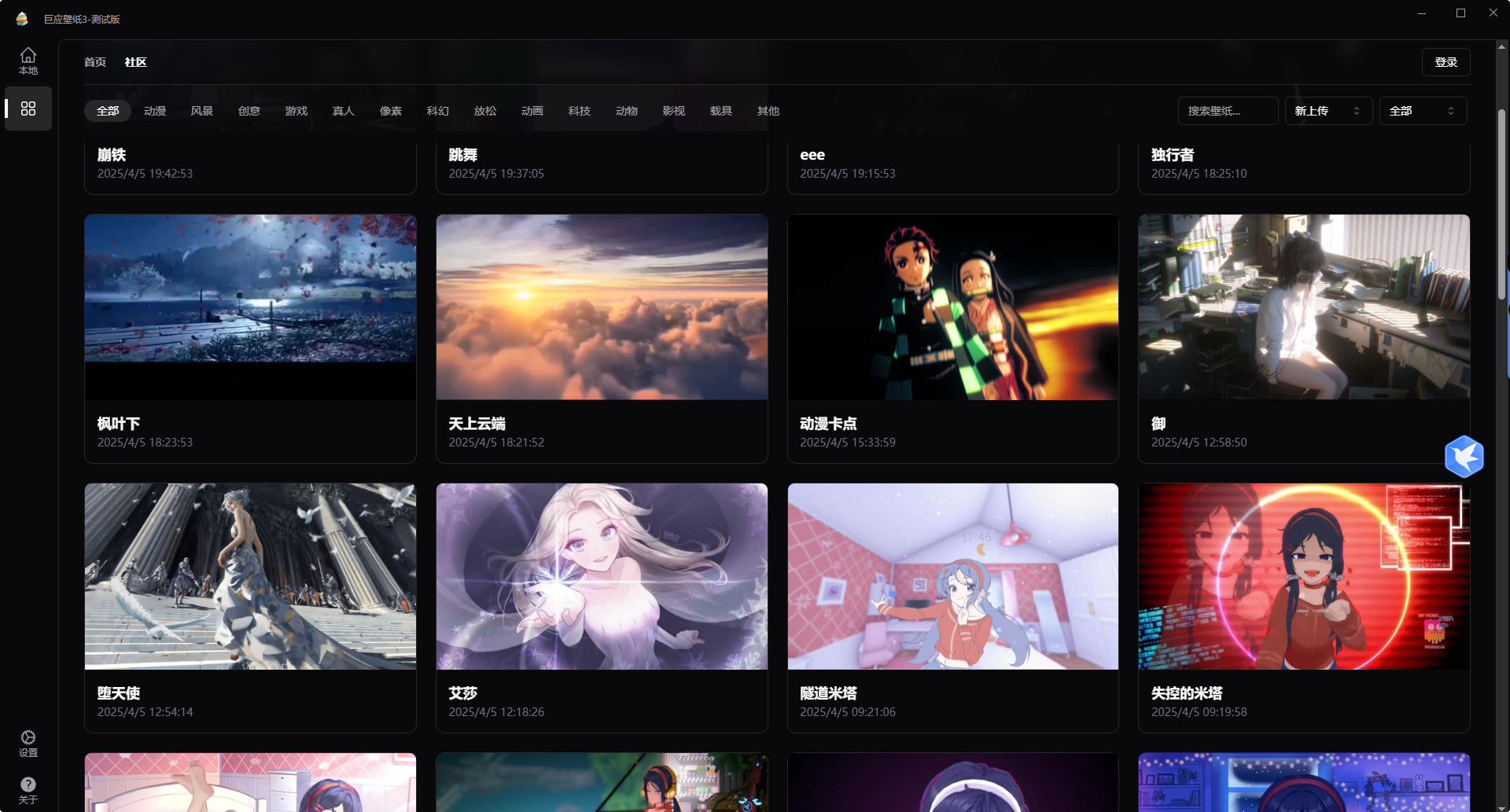This screenshot has height=812, width=1510.
Task: Filter by 创意 category
Action: [249, 111]
